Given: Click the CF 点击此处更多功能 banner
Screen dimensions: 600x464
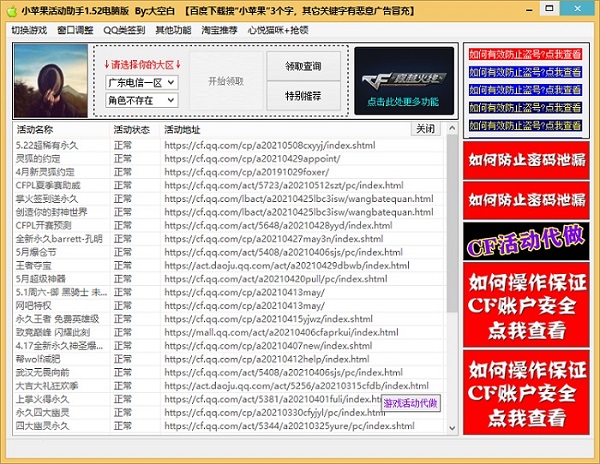Looking at the screenshot, I should click(x=404, y=81).
